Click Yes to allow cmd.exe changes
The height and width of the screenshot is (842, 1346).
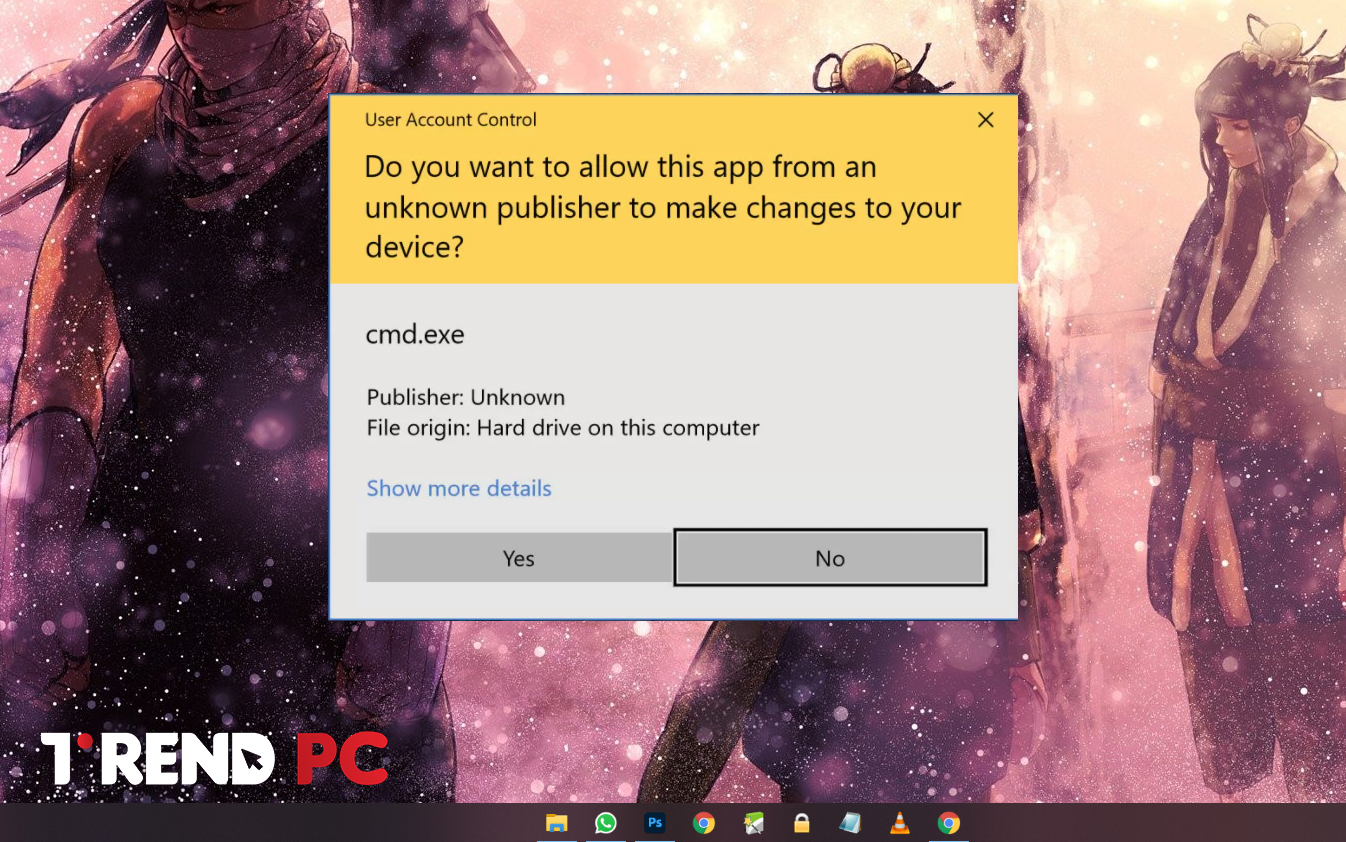[x=519, y=558]
